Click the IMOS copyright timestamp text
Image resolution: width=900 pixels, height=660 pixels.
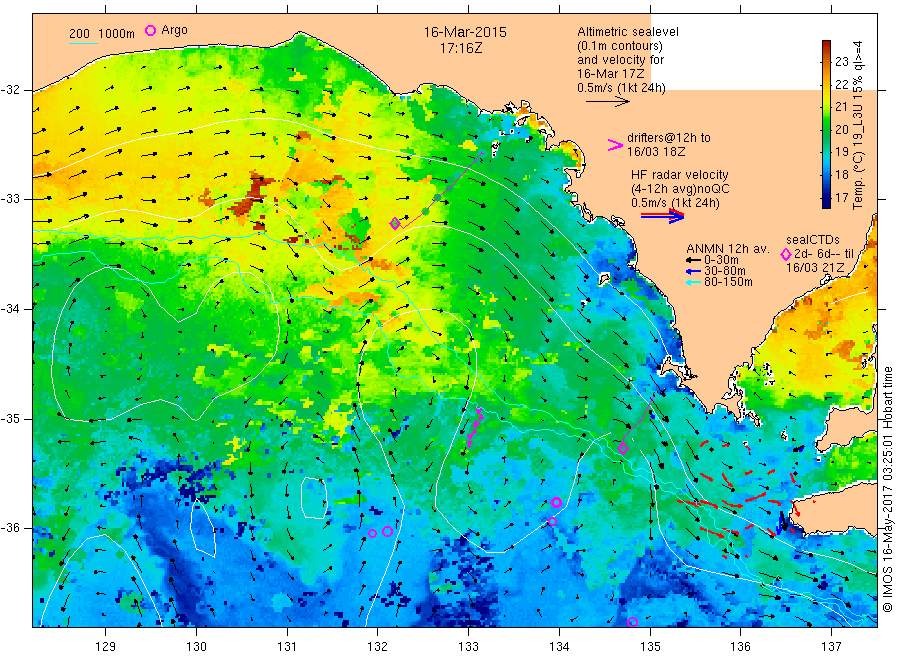click(887, 490)
